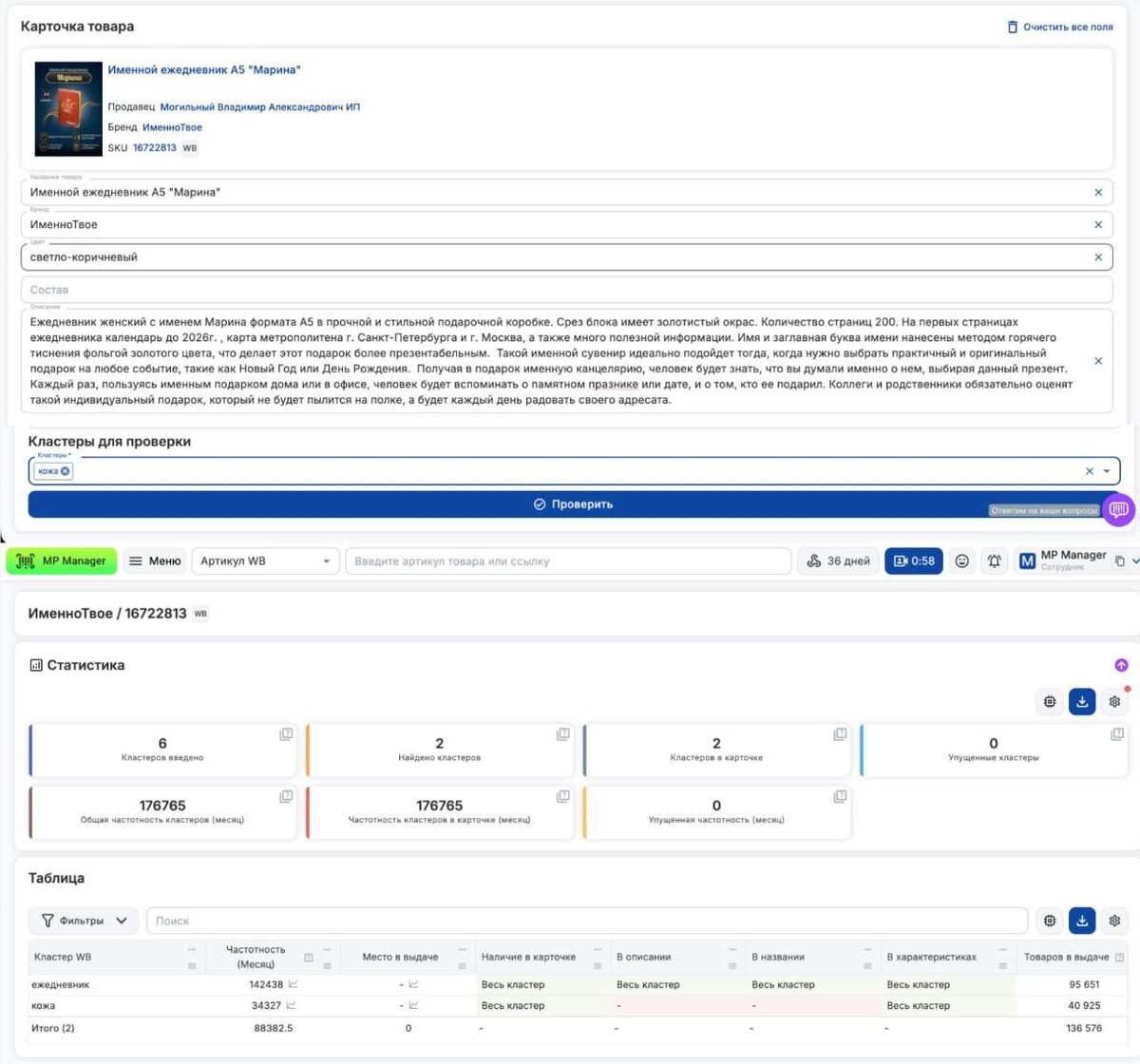Click the MP Manager logo button
1140x1064 pixels.
pyautogui.click(x=61, y=560)
